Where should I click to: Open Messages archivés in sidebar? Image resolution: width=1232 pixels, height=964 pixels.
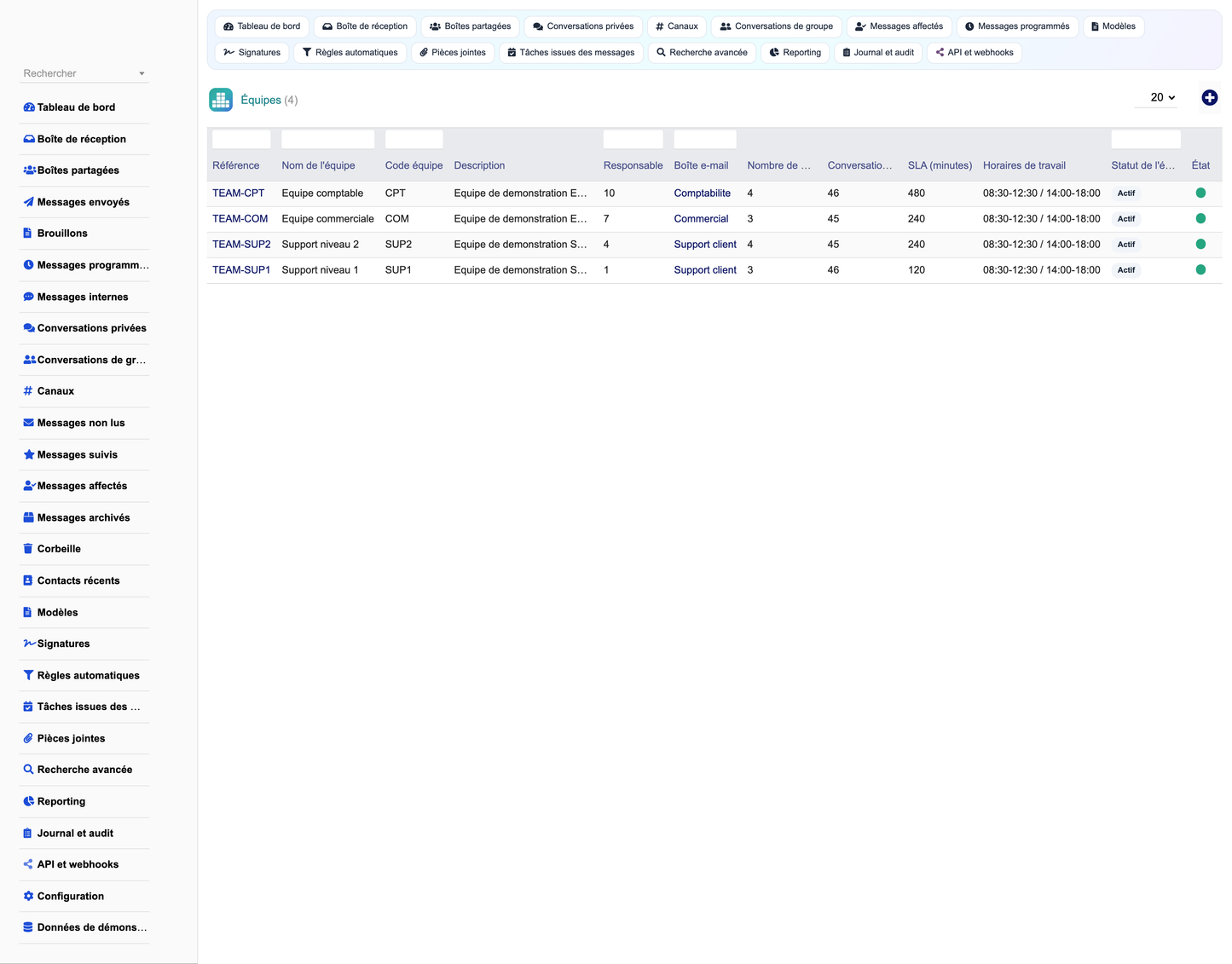click(x=84, y=517)
